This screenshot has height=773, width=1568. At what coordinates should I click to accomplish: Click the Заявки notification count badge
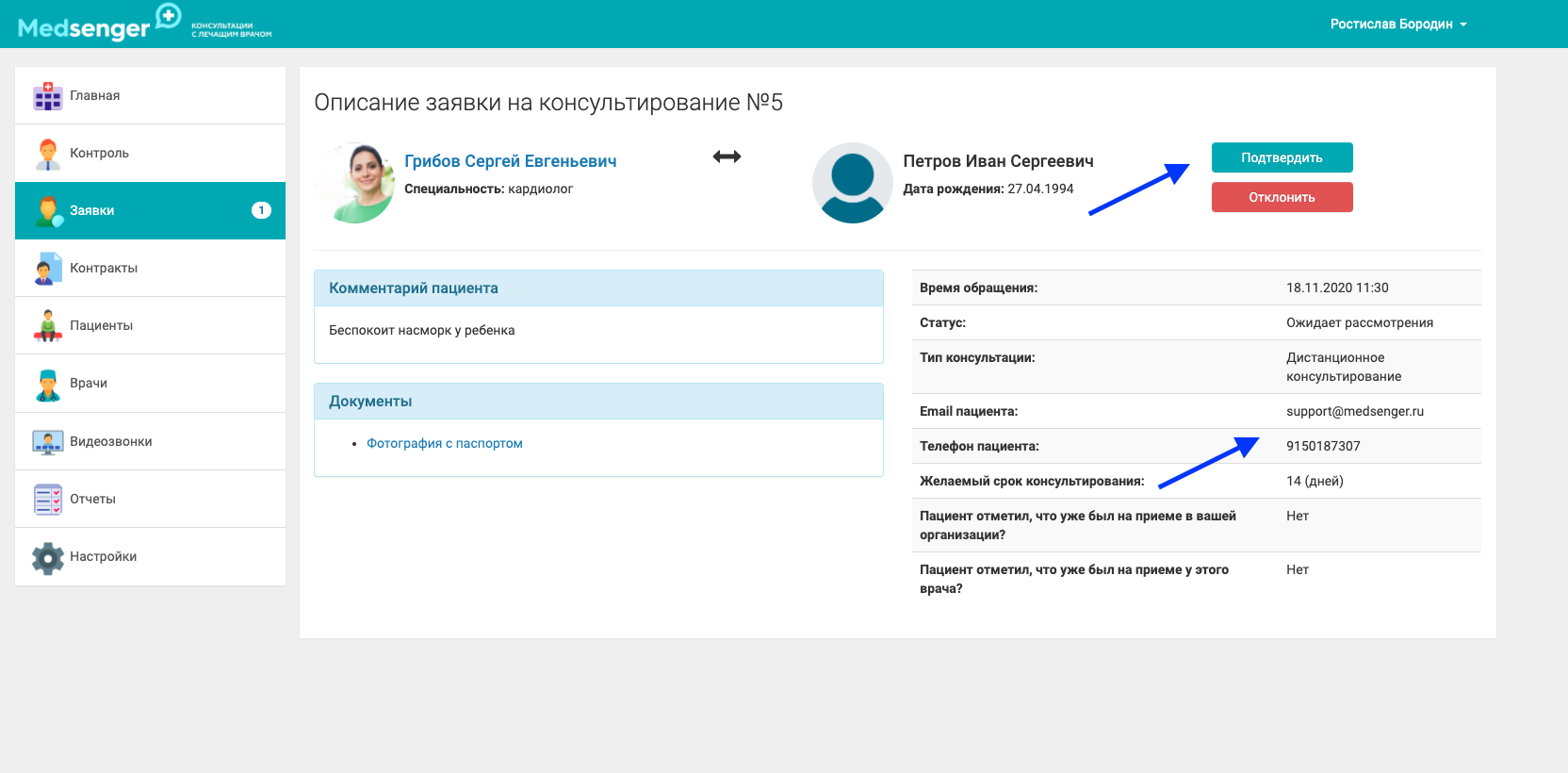point(261,210)
